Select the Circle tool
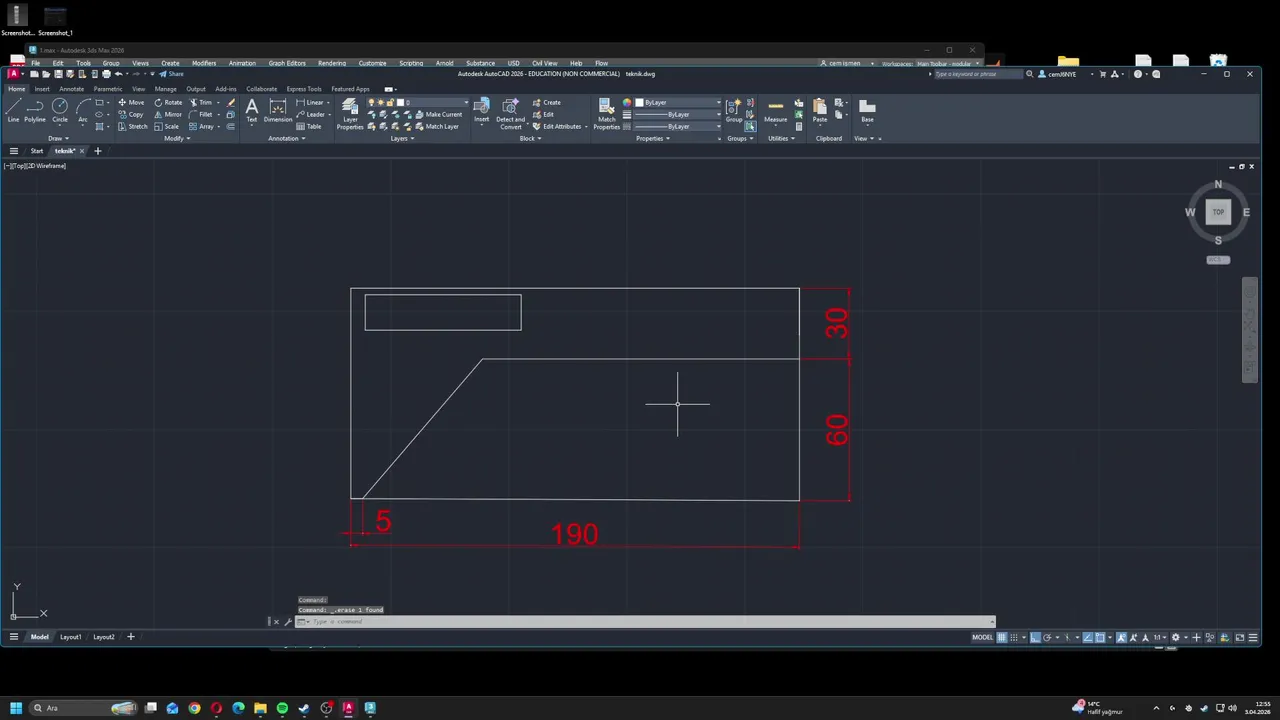 [60, 110]
